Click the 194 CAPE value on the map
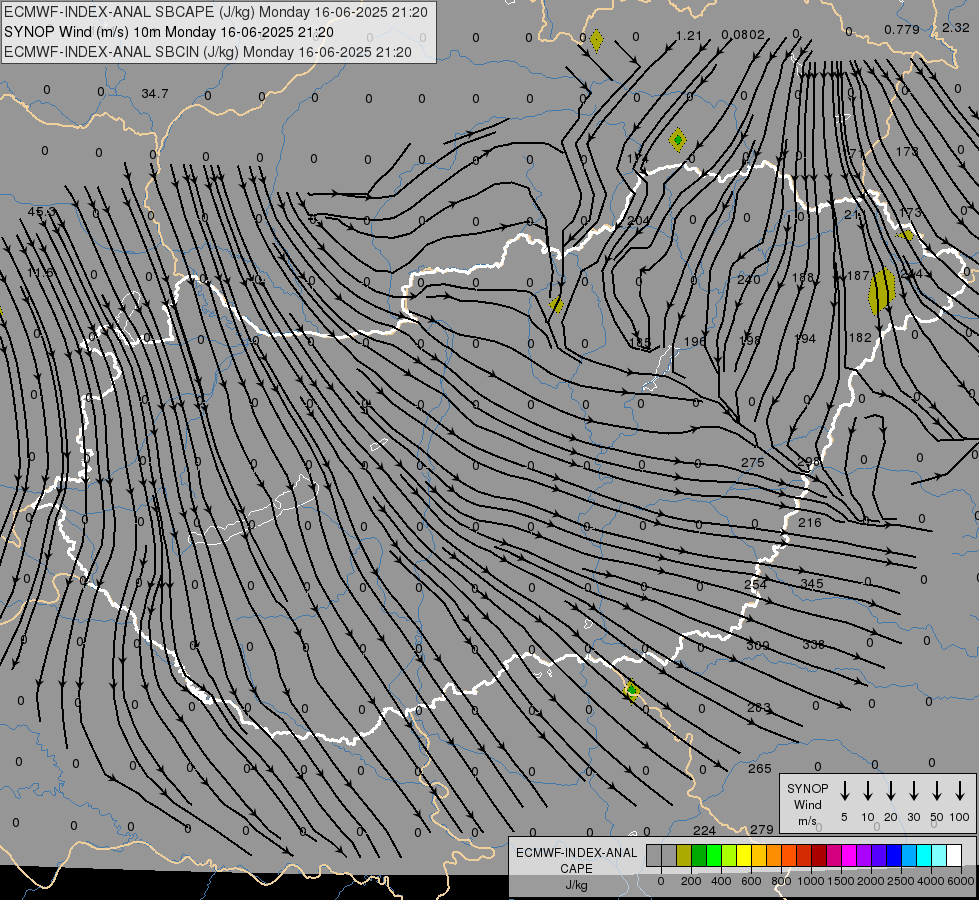 (x=805, y=339)
